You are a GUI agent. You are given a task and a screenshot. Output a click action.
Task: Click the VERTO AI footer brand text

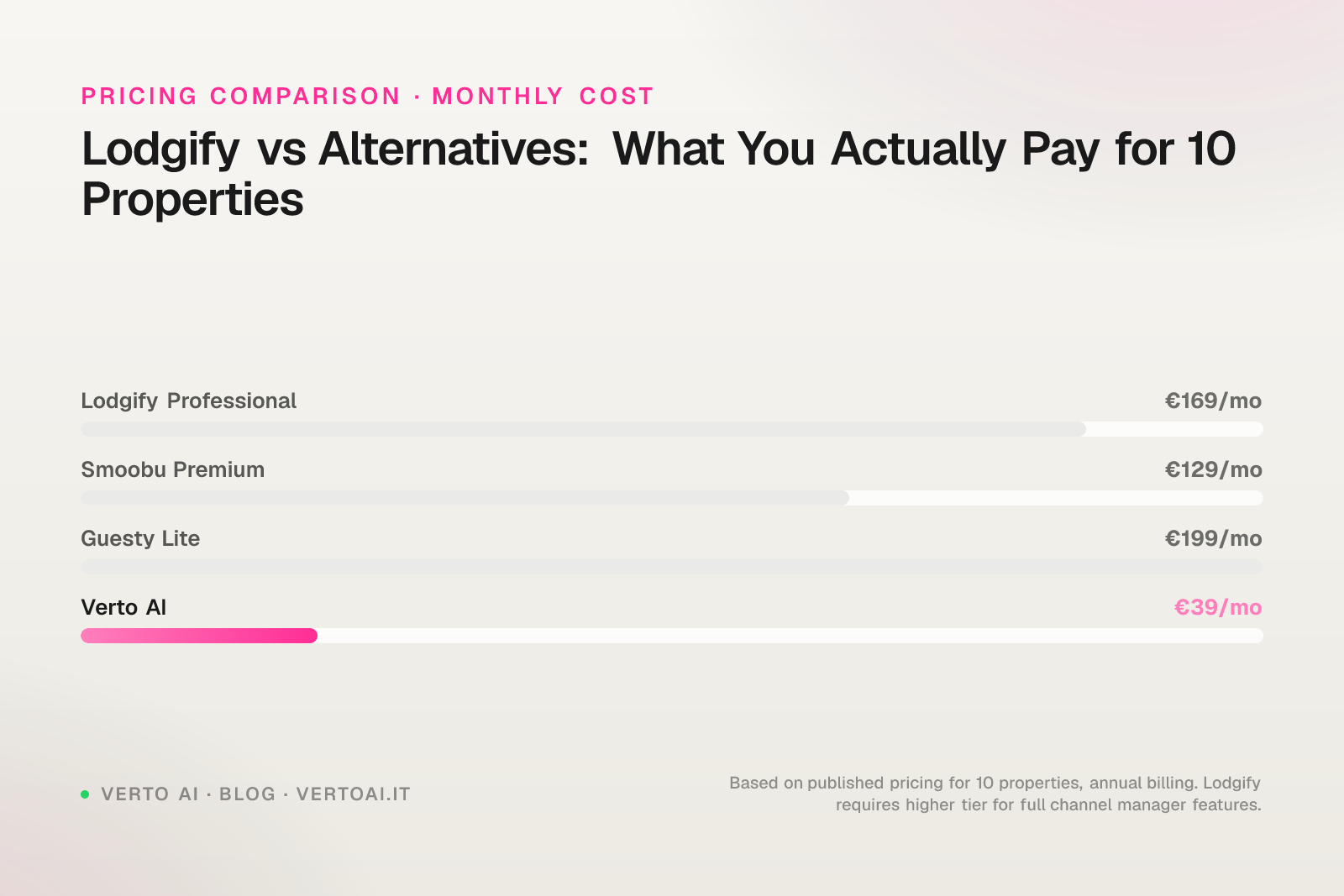coord(150,794)
